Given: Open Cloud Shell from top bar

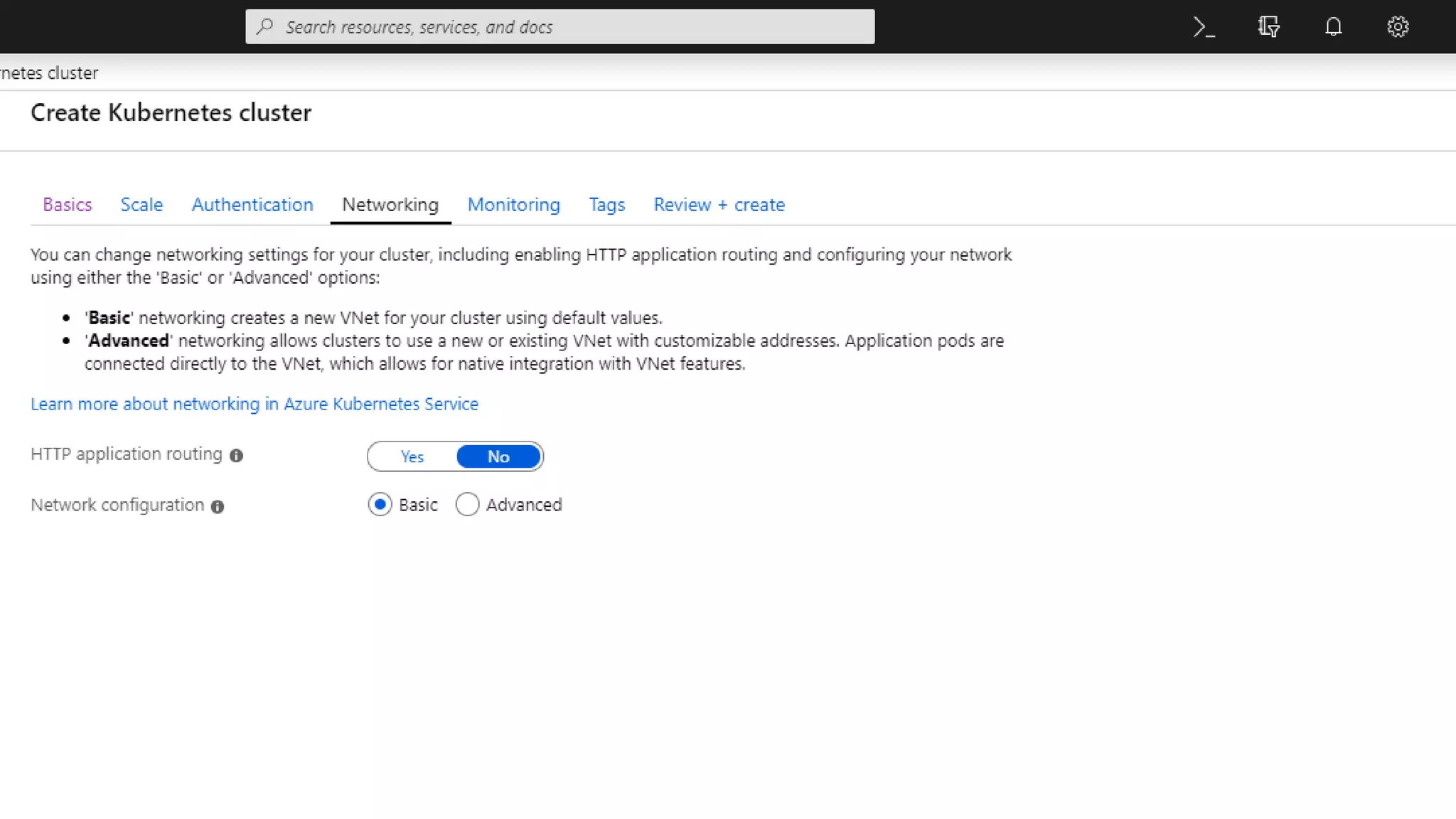Looking at the screenshot, I should coord(1204,27).
